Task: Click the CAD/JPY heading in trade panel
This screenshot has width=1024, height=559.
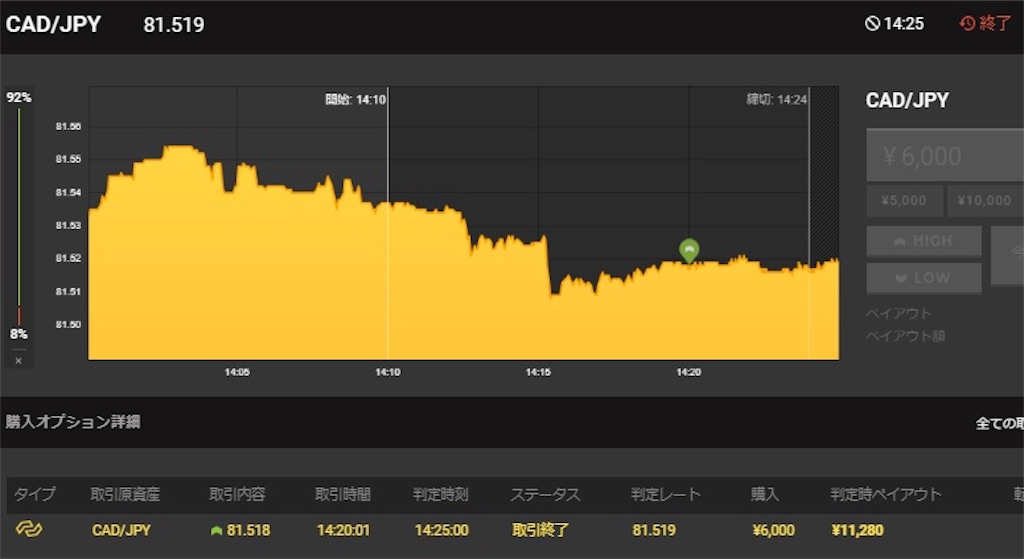Action: coord(907,100)
